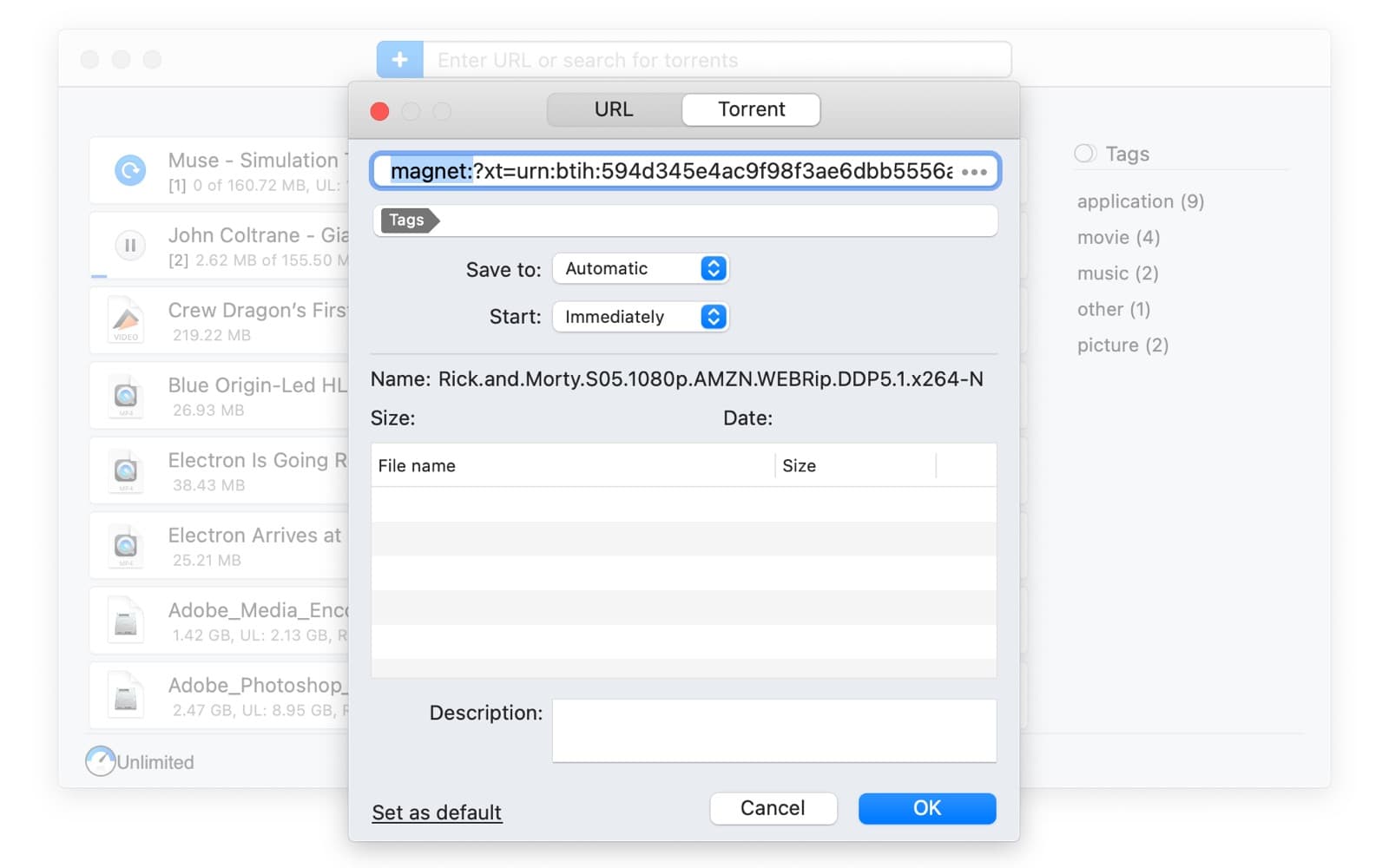Click the three-dots icon in magnet field
The width and height of the screenshot is (1389, 868).
974,172
